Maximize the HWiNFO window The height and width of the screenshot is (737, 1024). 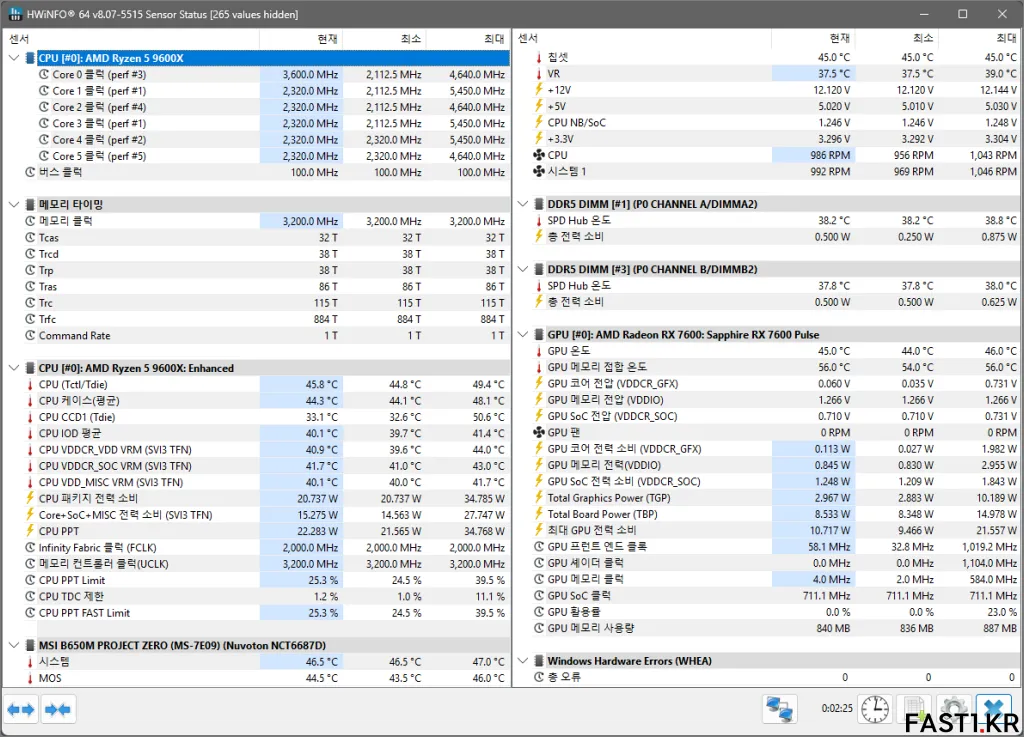pos(963,14)
